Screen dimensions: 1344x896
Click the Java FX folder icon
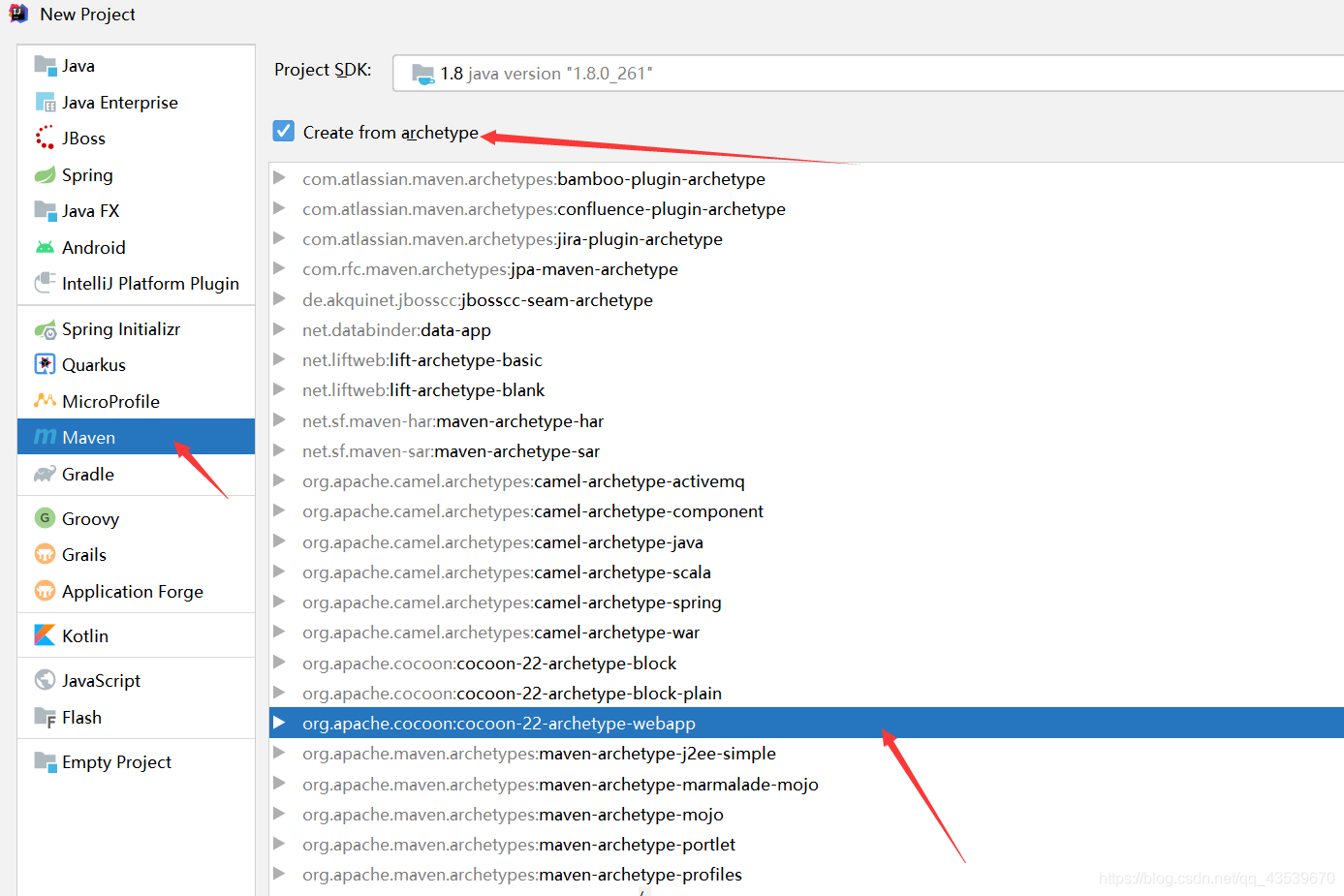coord(45,211)
